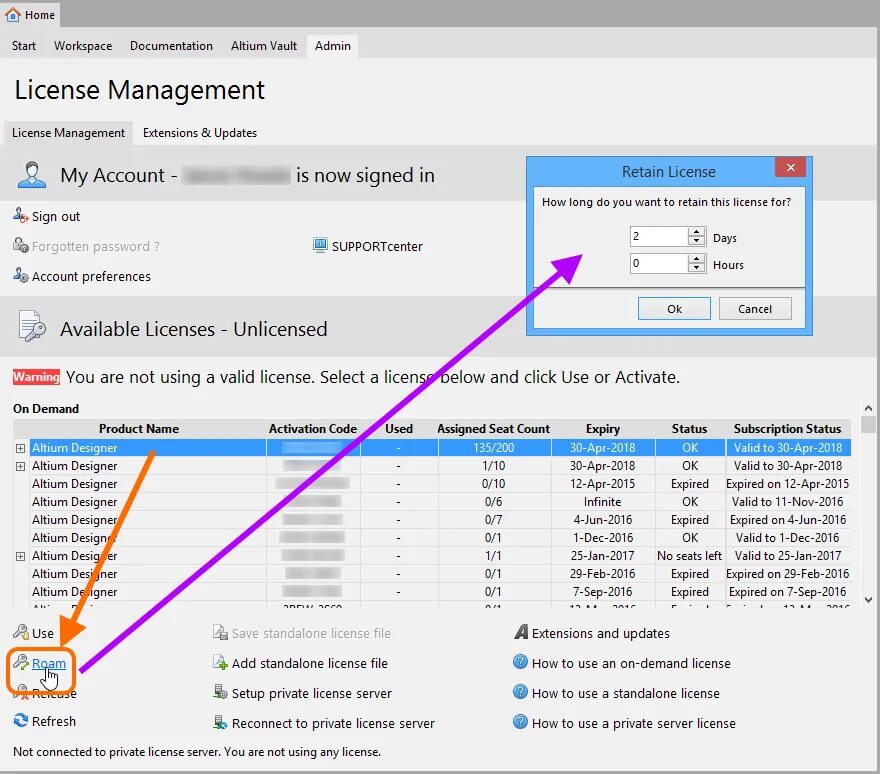Click the Subscription Status column header

(787, 429)
